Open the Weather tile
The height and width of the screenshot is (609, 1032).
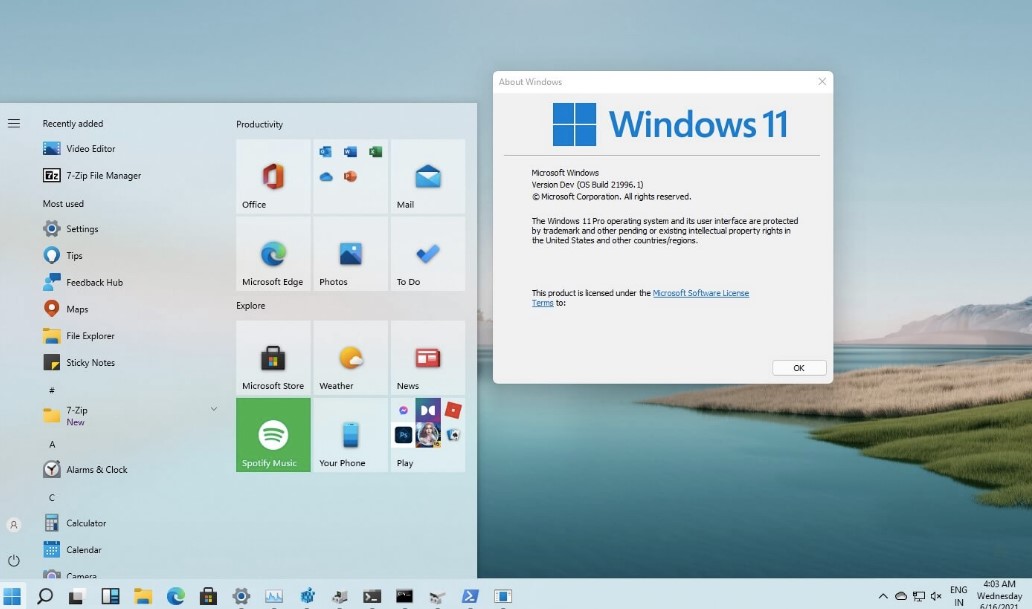coord(350,357)
